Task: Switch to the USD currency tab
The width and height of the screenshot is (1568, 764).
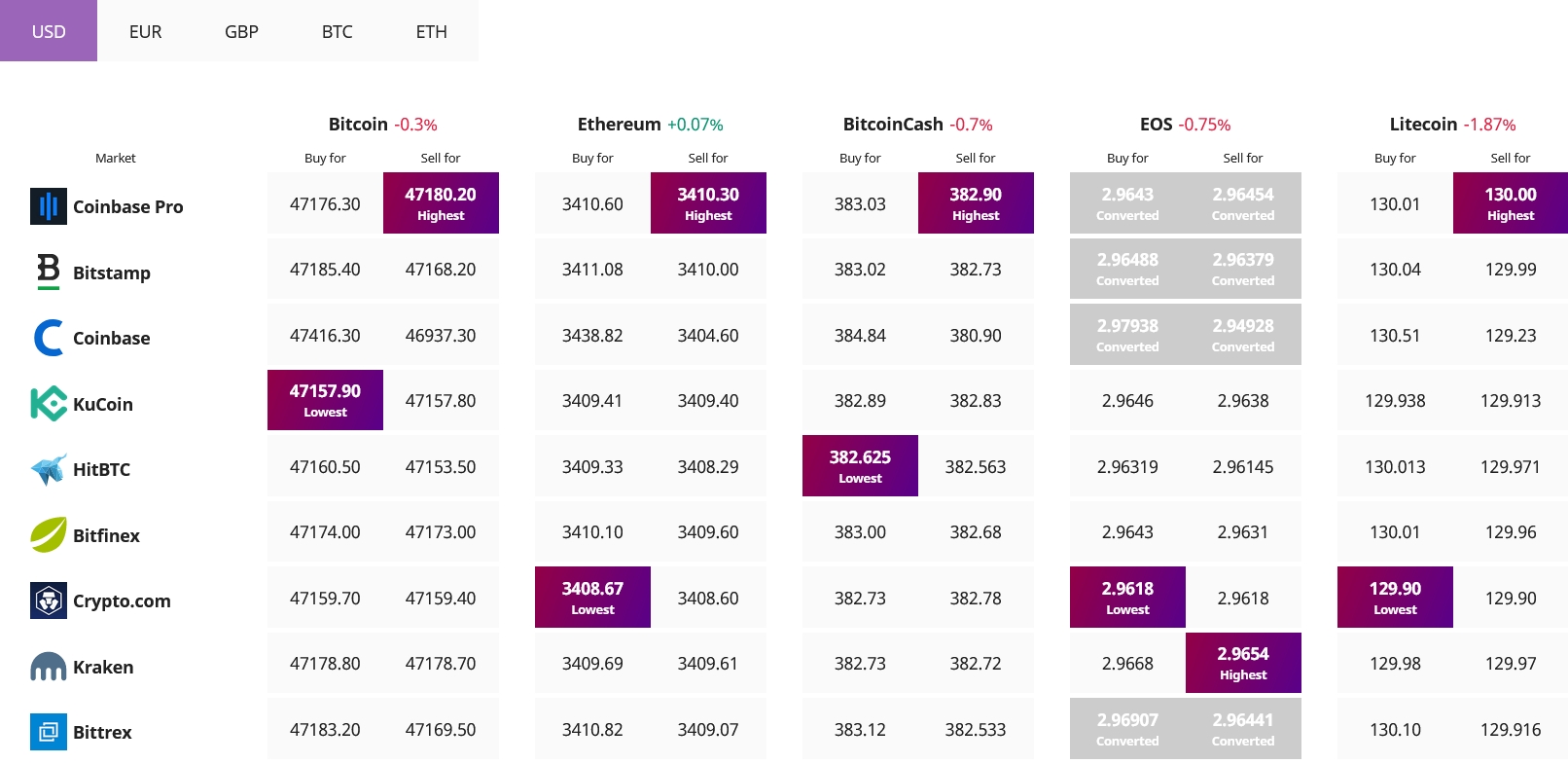Action: point(49,31)
